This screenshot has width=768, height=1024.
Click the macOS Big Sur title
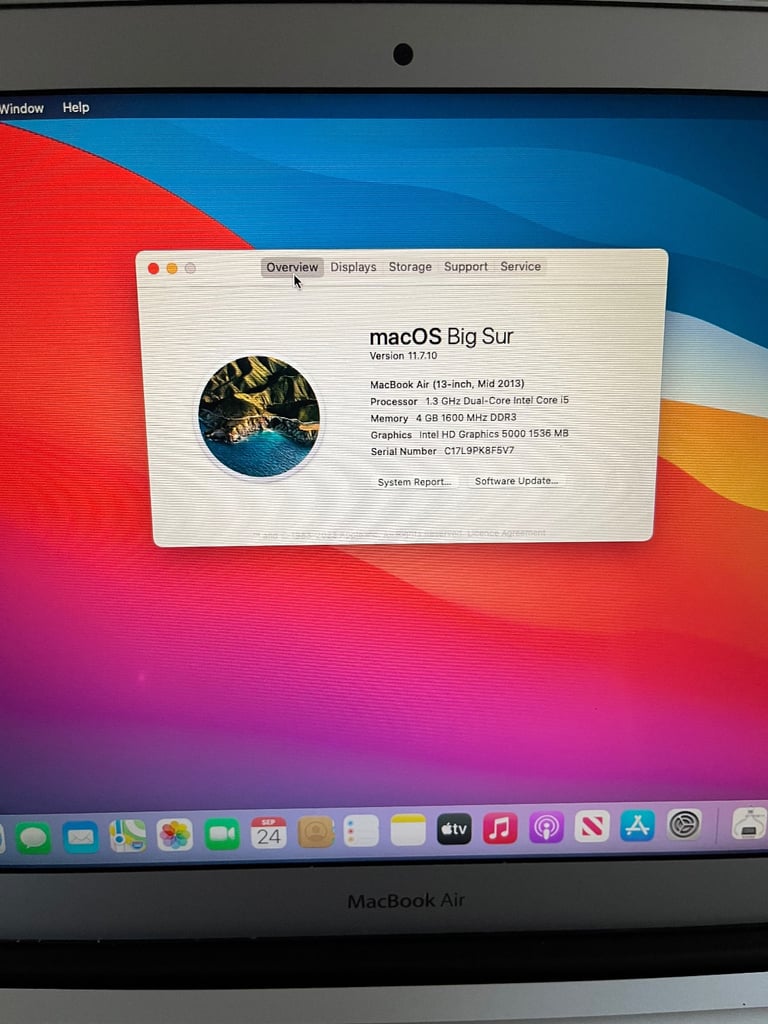point(441,337)
